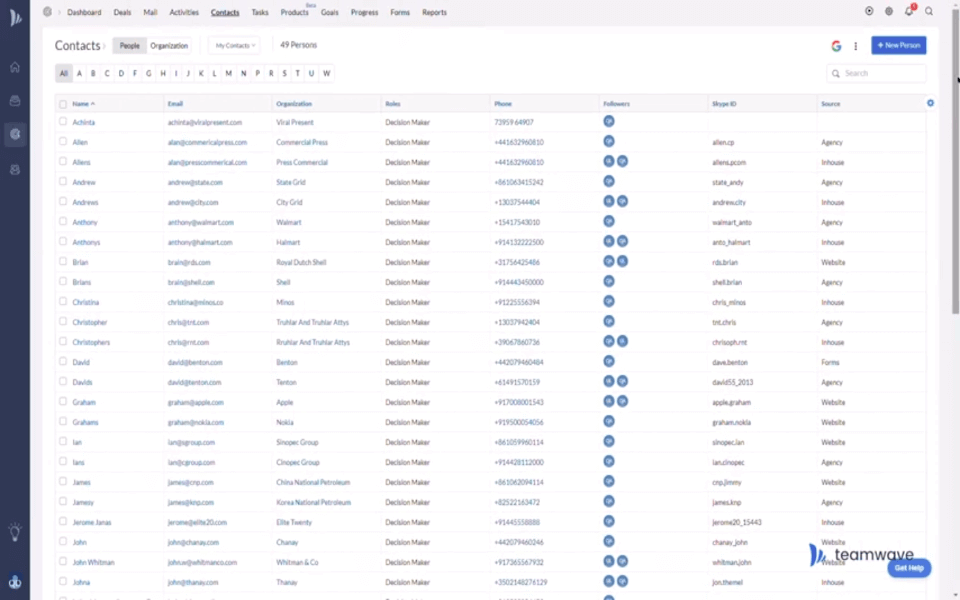Open the Royal Dutch Shell organization link

click(301, 262)
